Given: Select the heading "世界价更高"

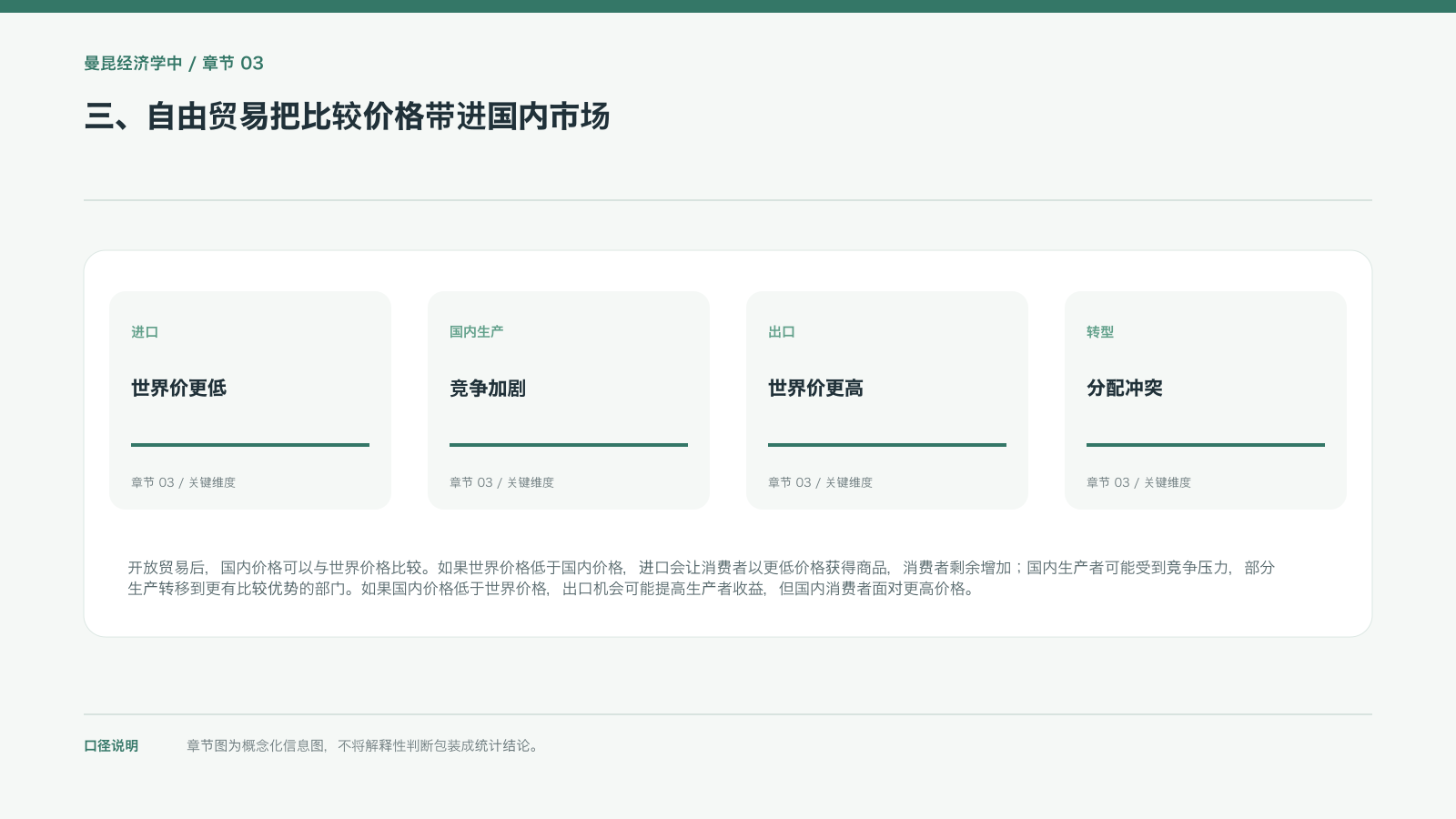Looking at the screenshot, I should [815, 389].
